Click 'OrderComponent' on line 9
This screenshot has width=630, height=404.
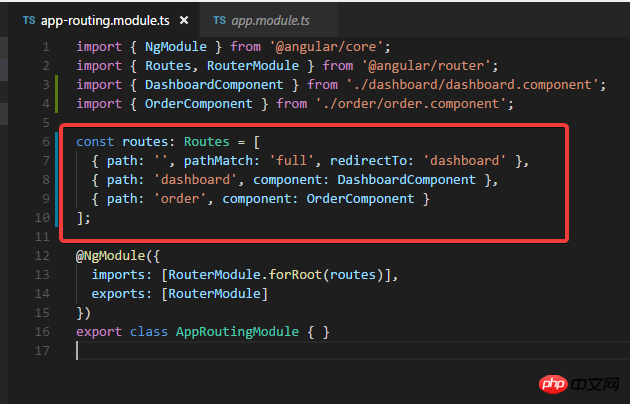[x=360, y=199]
